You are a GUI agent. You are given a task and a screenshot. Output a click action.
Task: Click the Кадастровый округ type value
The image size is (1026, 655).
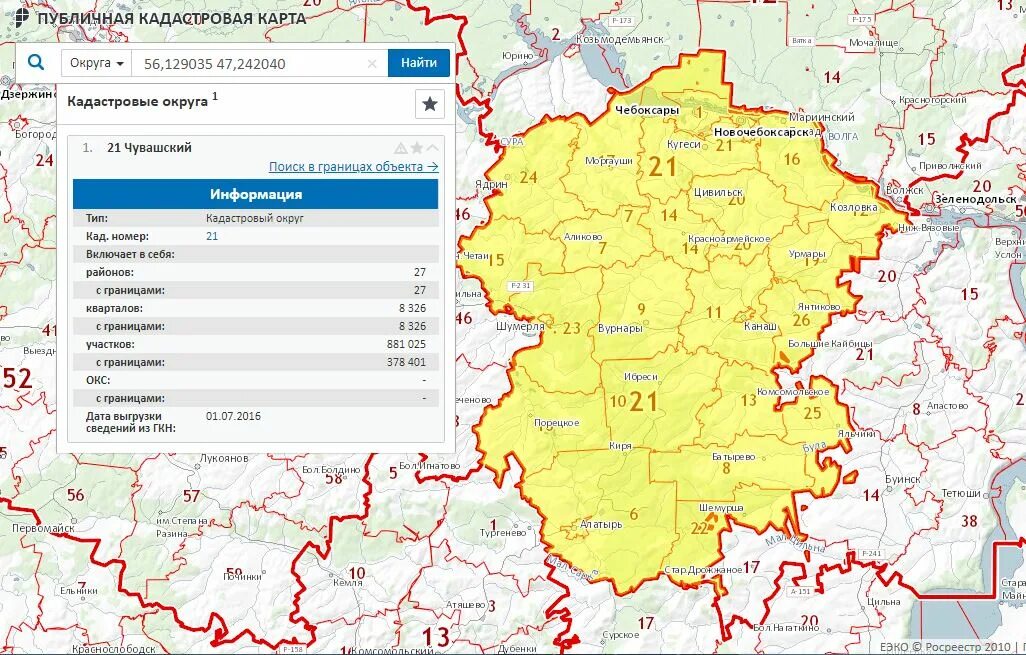(255, 219)
